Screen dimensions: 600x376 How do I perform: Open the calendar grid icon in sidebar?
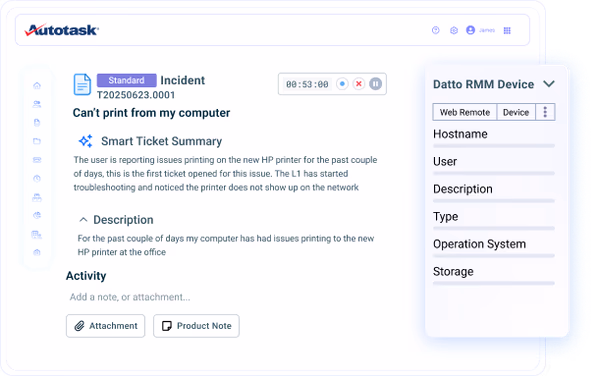pos(37,234)
